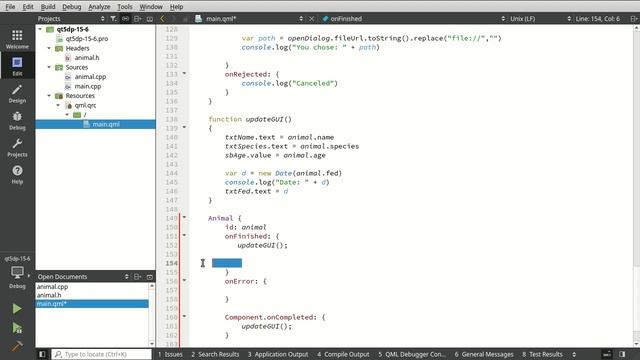Show the Search Results pane
640x360 pixels.
pyautogui.click(x=215, y=354)
